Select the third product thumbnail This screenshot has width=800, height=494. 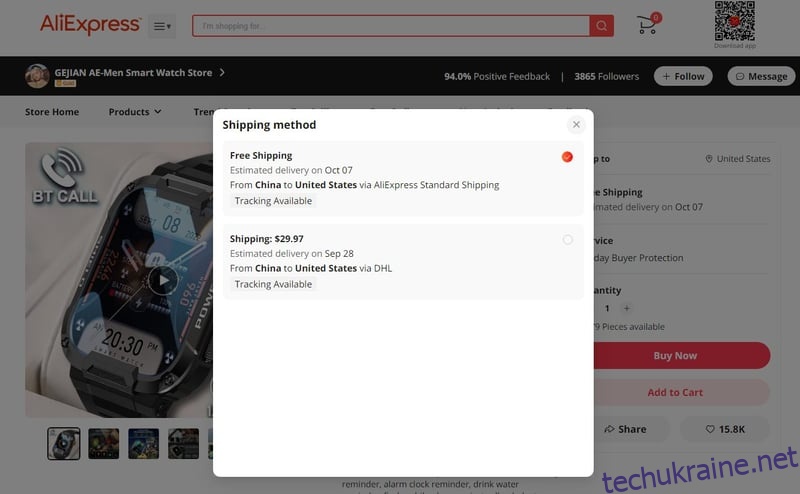pos(143,443)
